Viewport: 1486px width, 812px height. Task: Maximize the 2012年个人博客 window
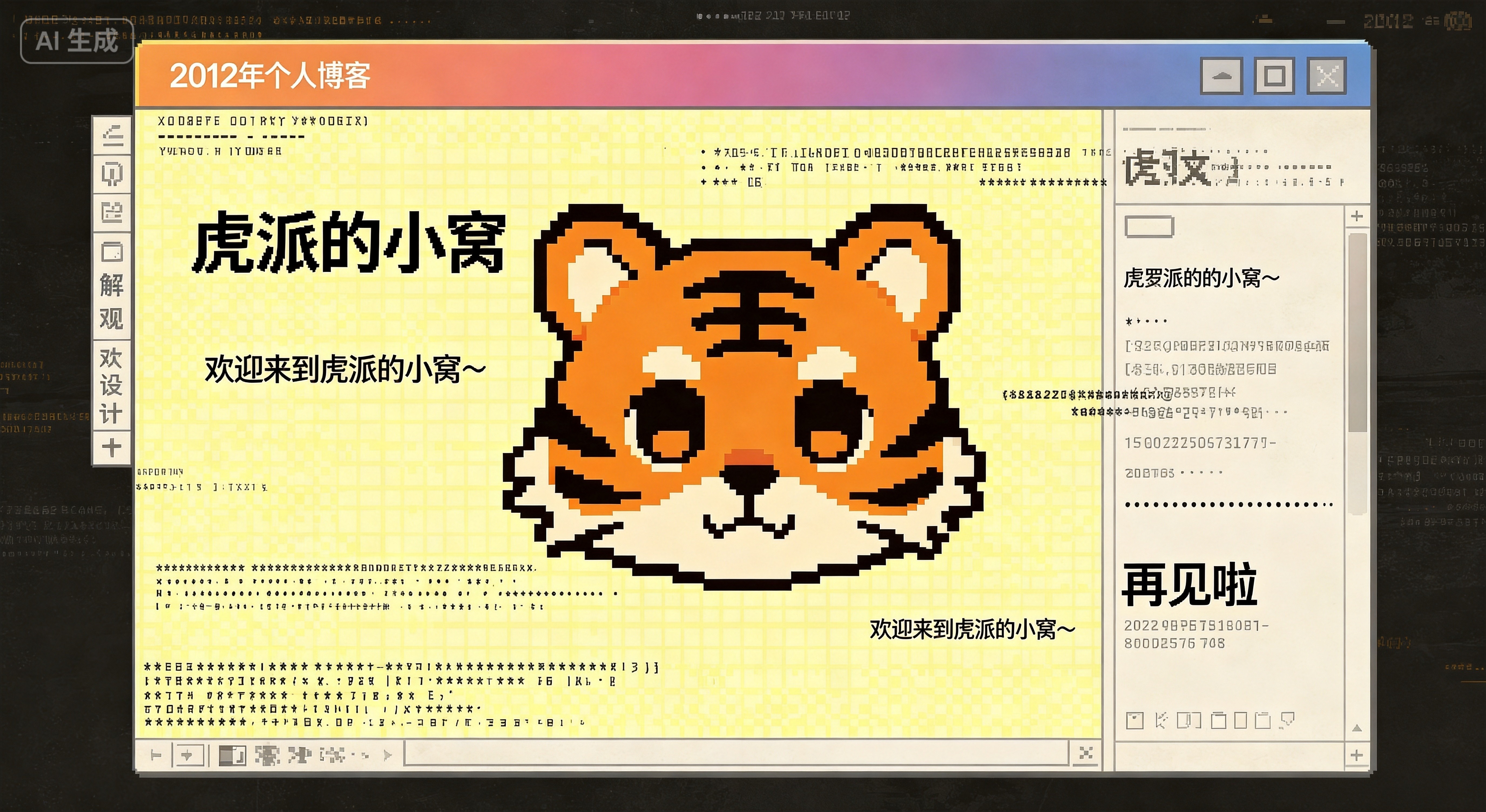[1274, 76]
